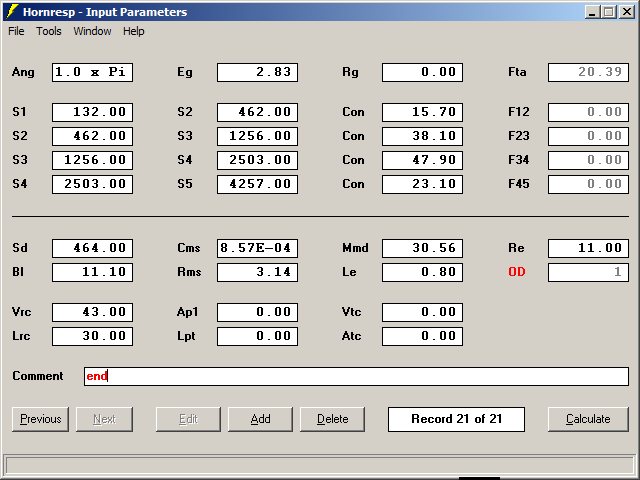Select the Rg field 0.00
This screenshot has height=480, width=640.
(x=422, y=72)
